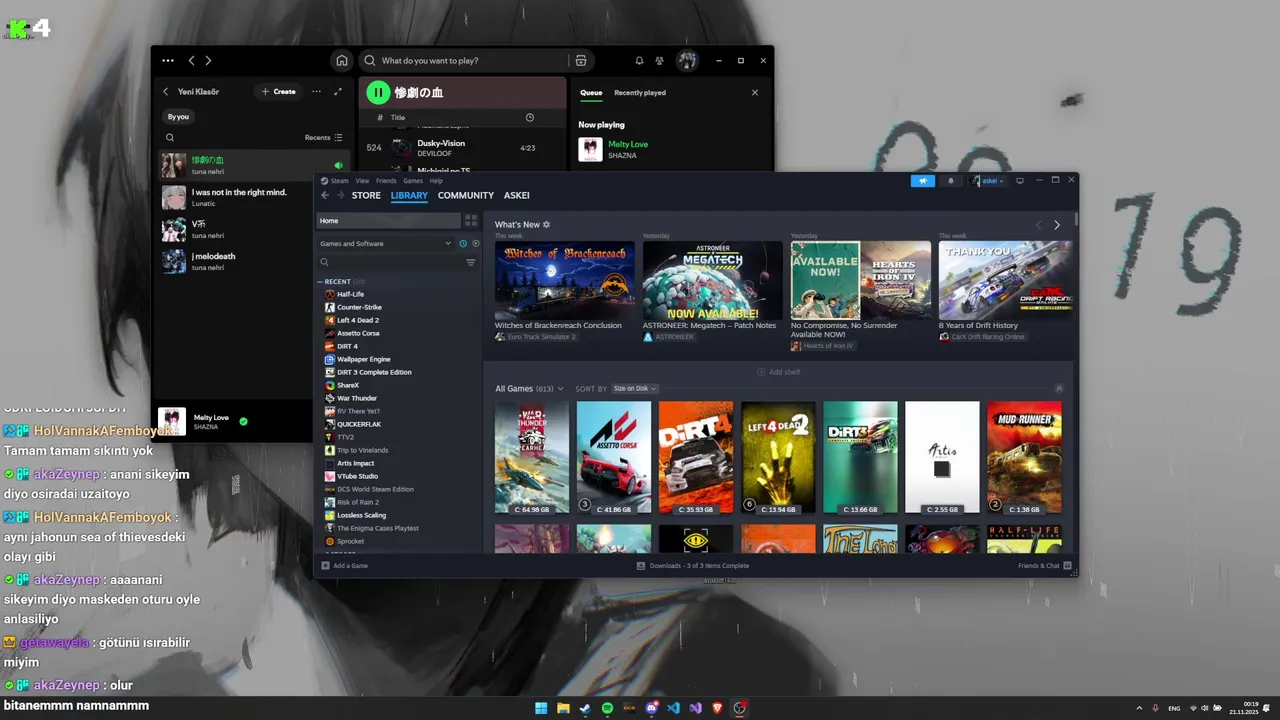Click Create button in Spotify library

click(278, 92)
